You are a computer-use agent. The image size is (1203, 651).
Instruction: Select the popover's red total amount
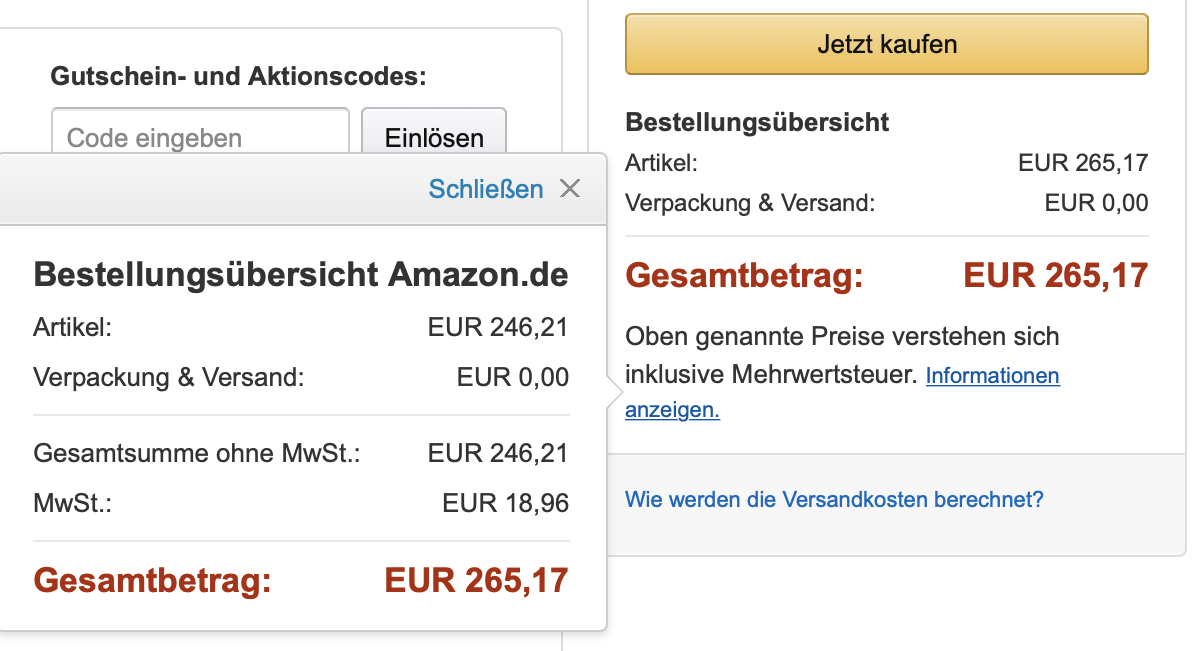476,581
